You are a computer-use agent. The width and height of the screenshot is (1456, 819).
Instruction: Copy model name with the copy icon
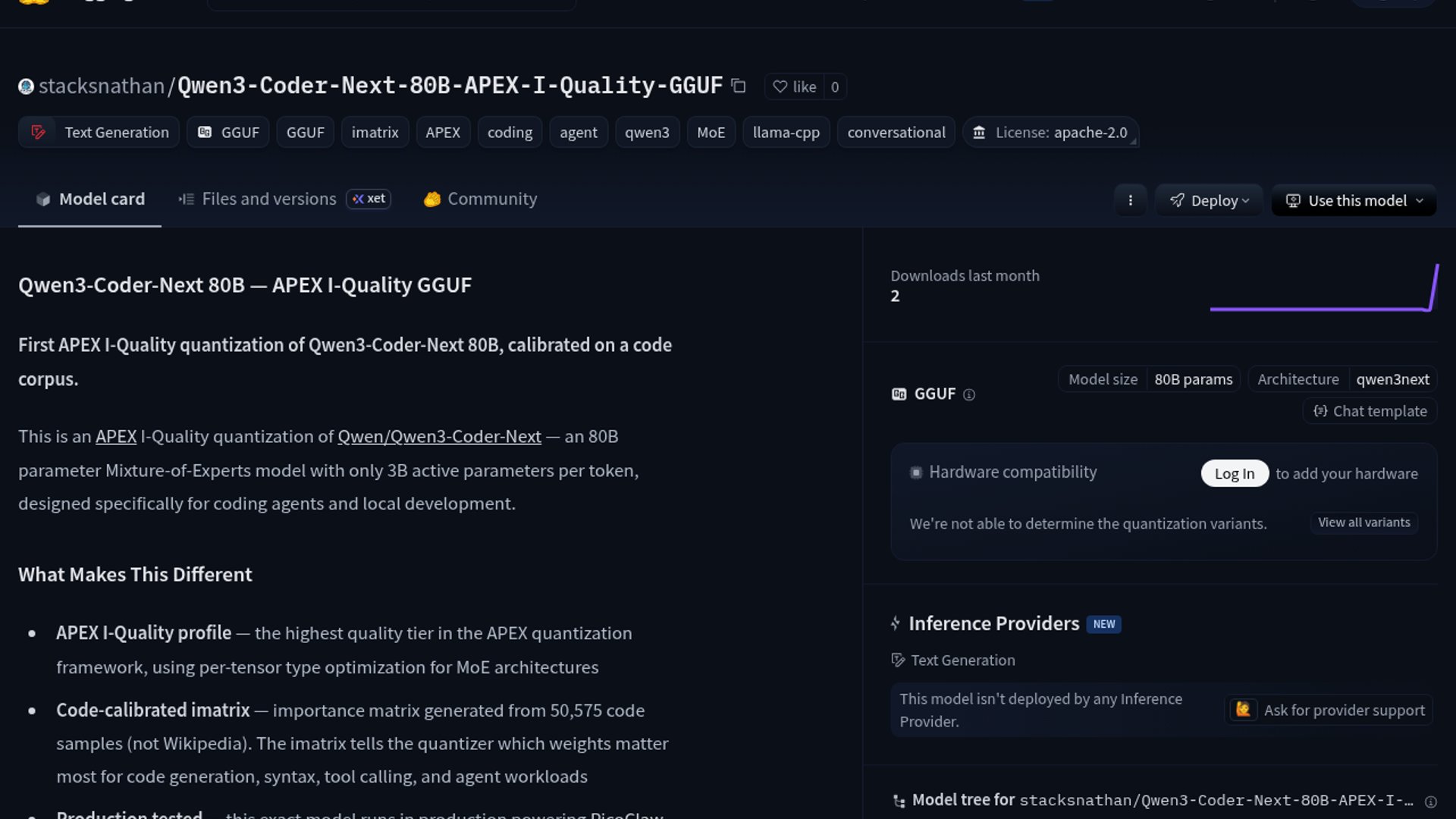[x=739, y=86]
